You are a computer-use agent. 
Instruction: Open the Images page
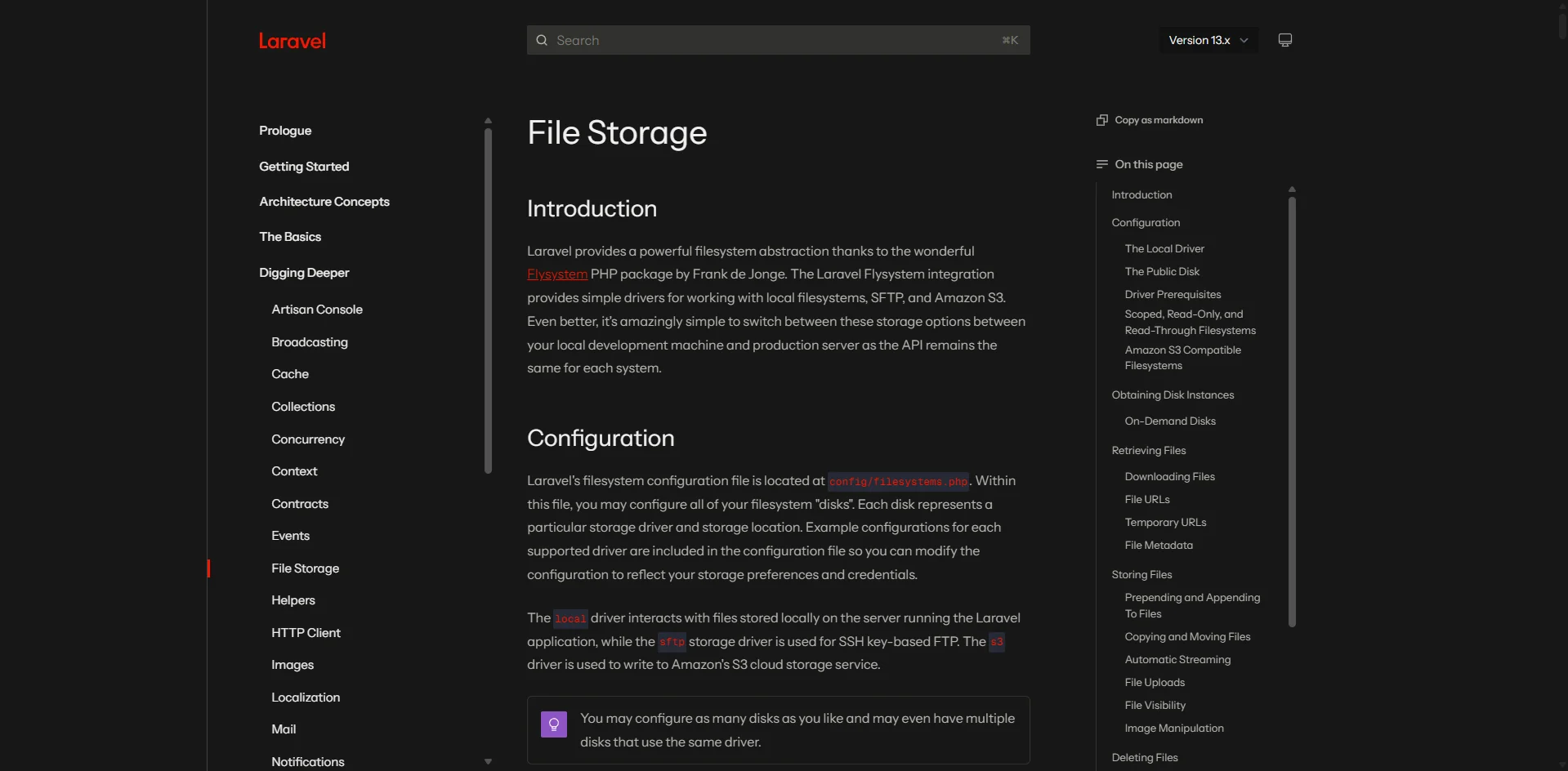[293, 665]
